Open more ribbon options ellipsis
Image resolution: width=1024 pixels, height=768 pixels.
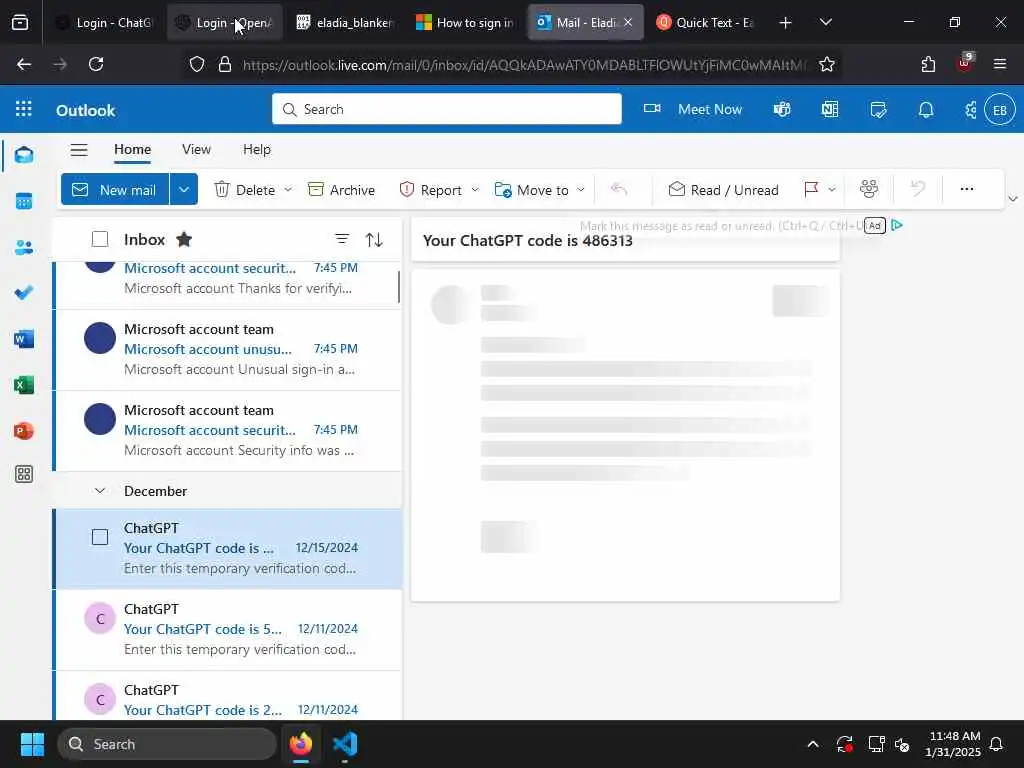click(x=967, y=189)
